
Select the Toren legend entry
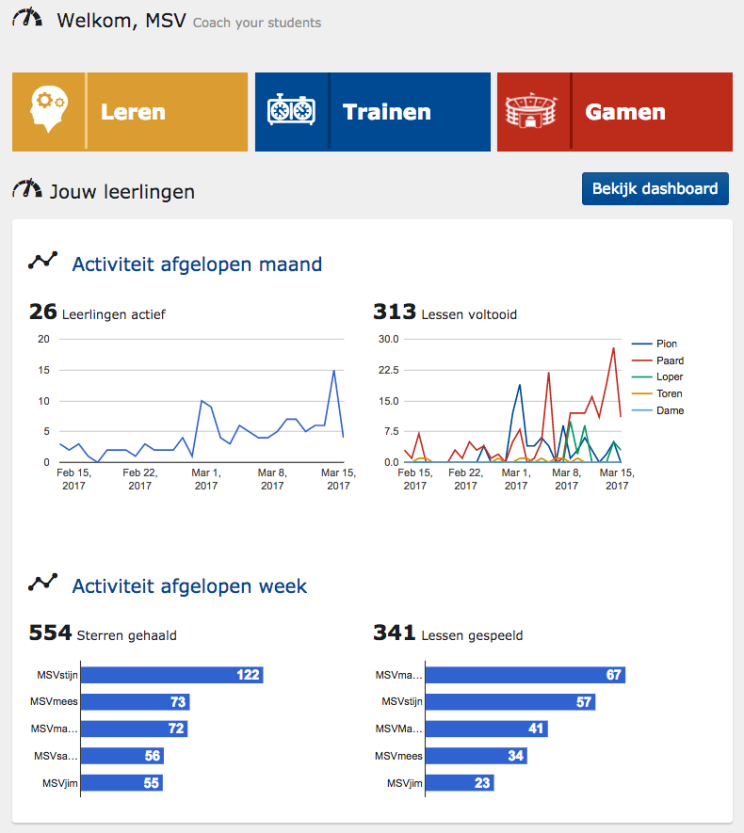pyautogui.click(x=657, y=394)
